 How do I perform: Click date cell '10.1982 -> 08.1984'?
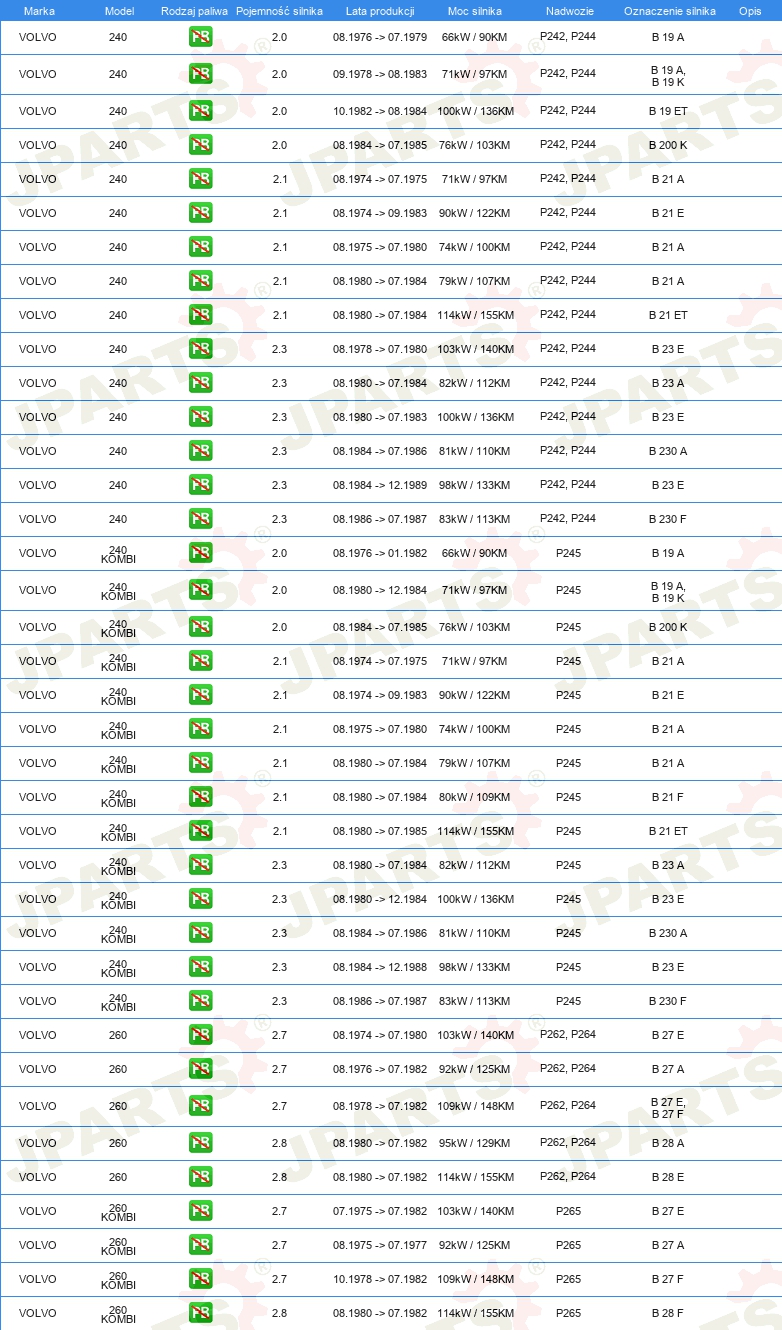380,111
